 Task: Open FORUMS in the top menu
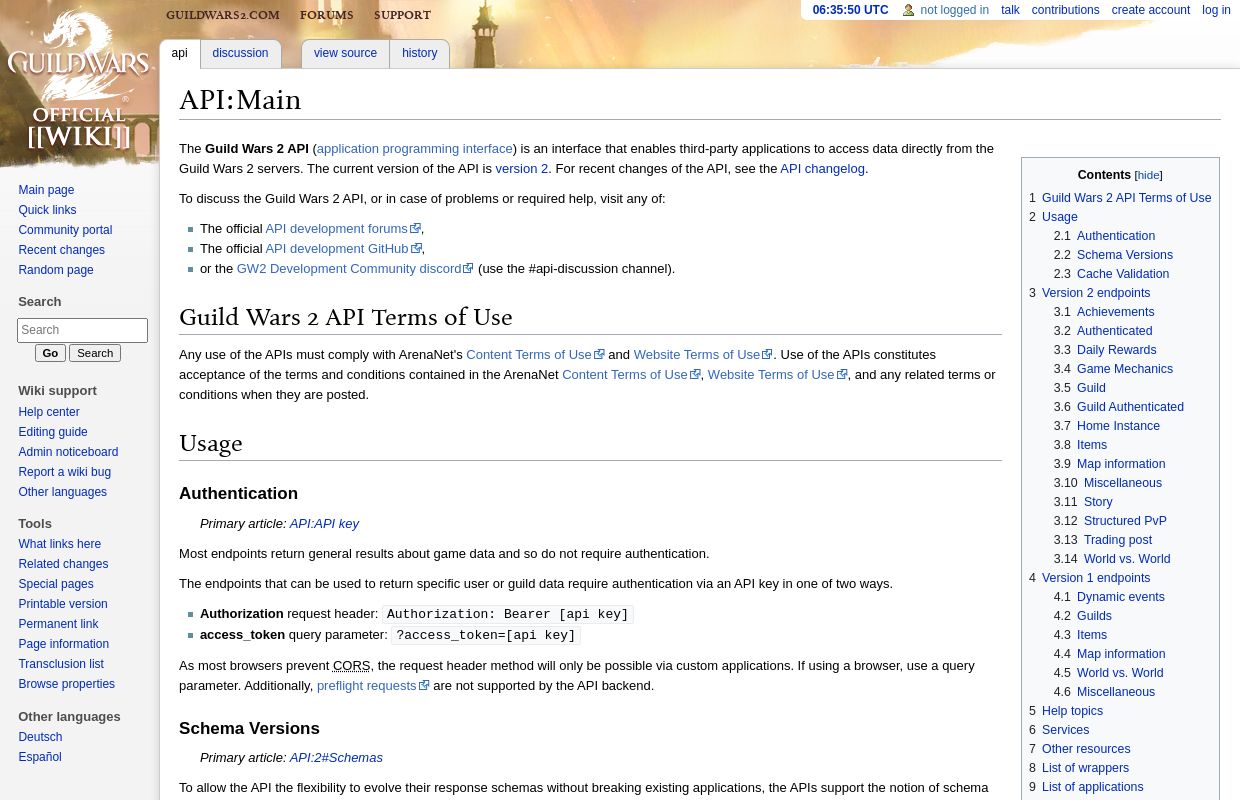click(x=326, y=15)
